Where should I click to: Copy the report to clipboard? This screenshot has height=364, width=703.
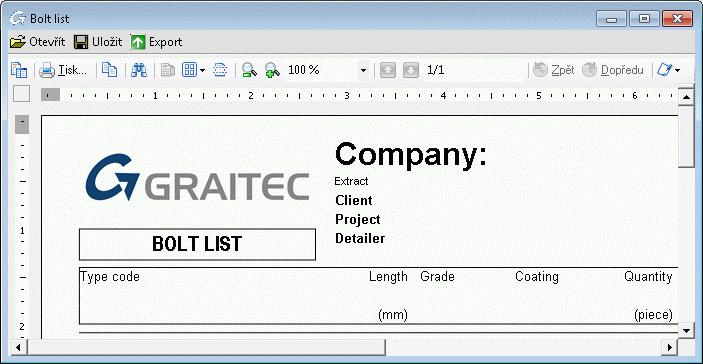109,70
